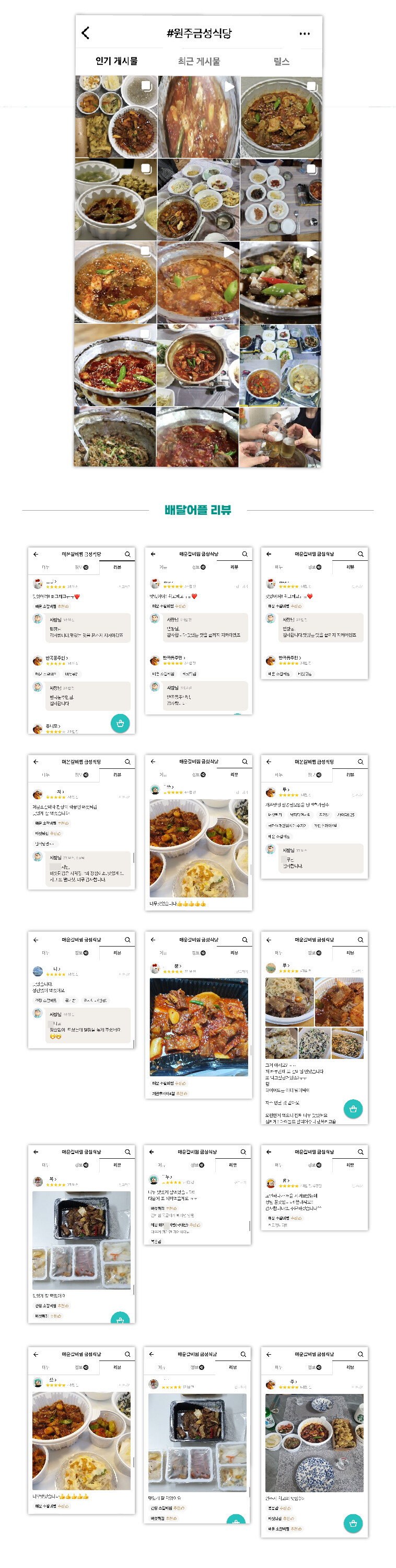Screen dimensions: 396x1568
Task: Open the 배달어플 리뷰 section heading
Action: click(197, 510)
